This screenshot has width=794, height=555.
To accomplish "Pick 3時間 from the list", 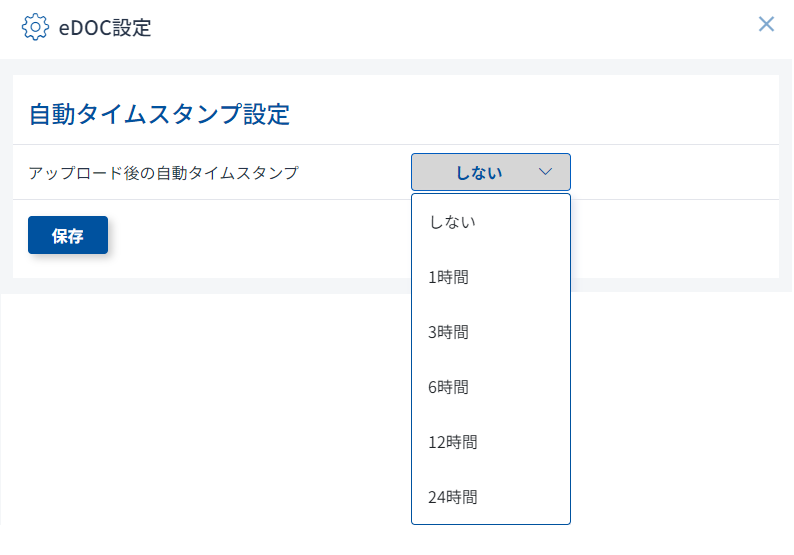I will (448, 332).
